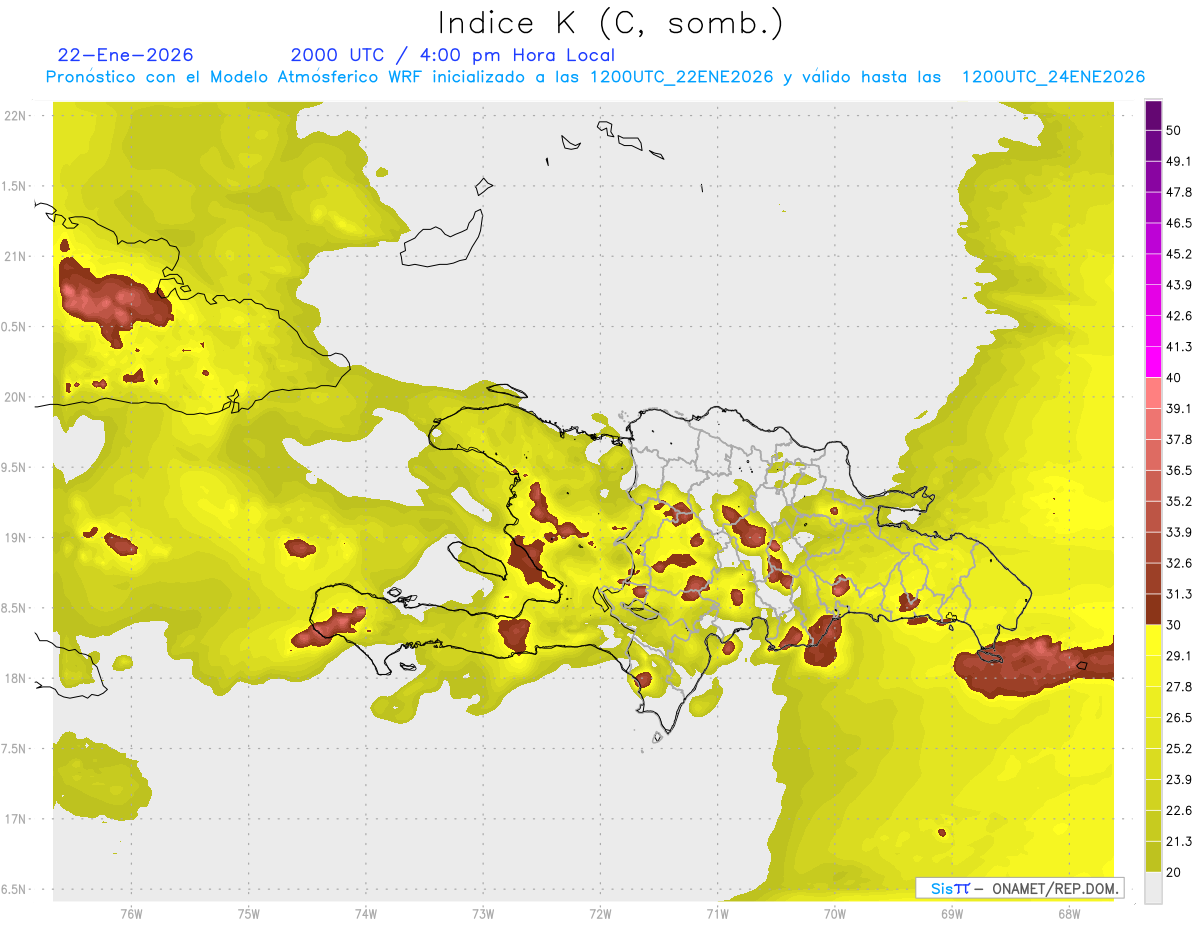
Task: Click the legend value "45.2"
Action: pos(1178,254)
